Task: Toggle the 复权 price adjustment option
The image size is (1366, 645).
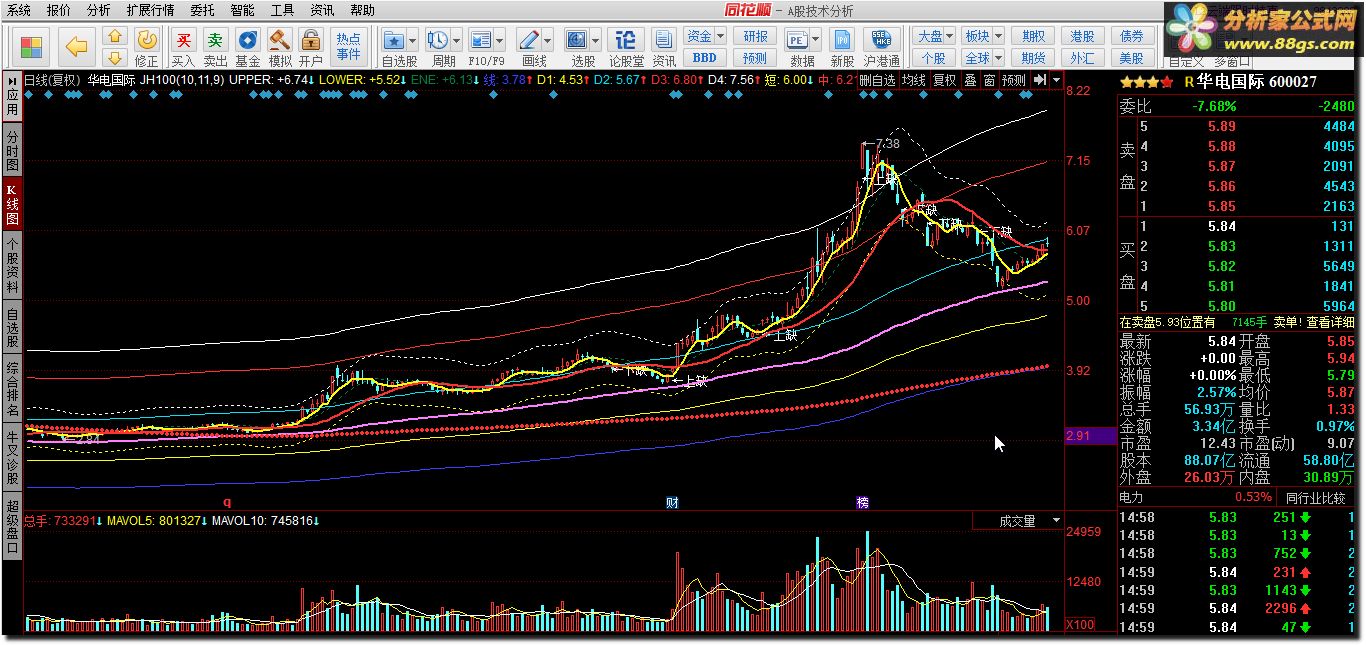Action: [x=944, y=80]
